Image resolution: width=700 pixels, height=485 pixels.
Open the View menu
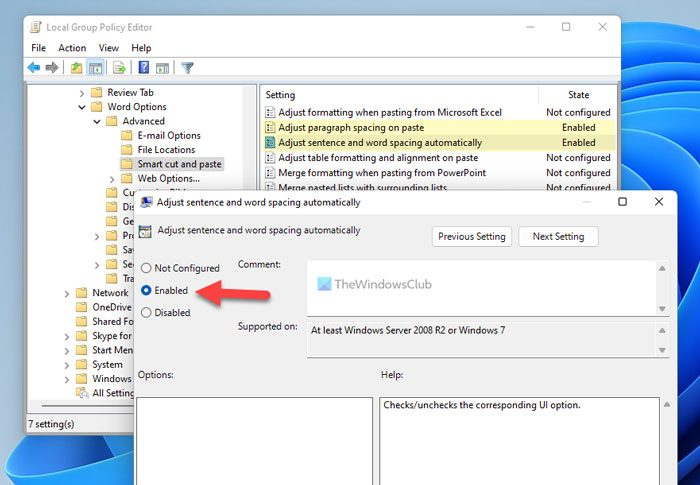click(x=108, y=48)
